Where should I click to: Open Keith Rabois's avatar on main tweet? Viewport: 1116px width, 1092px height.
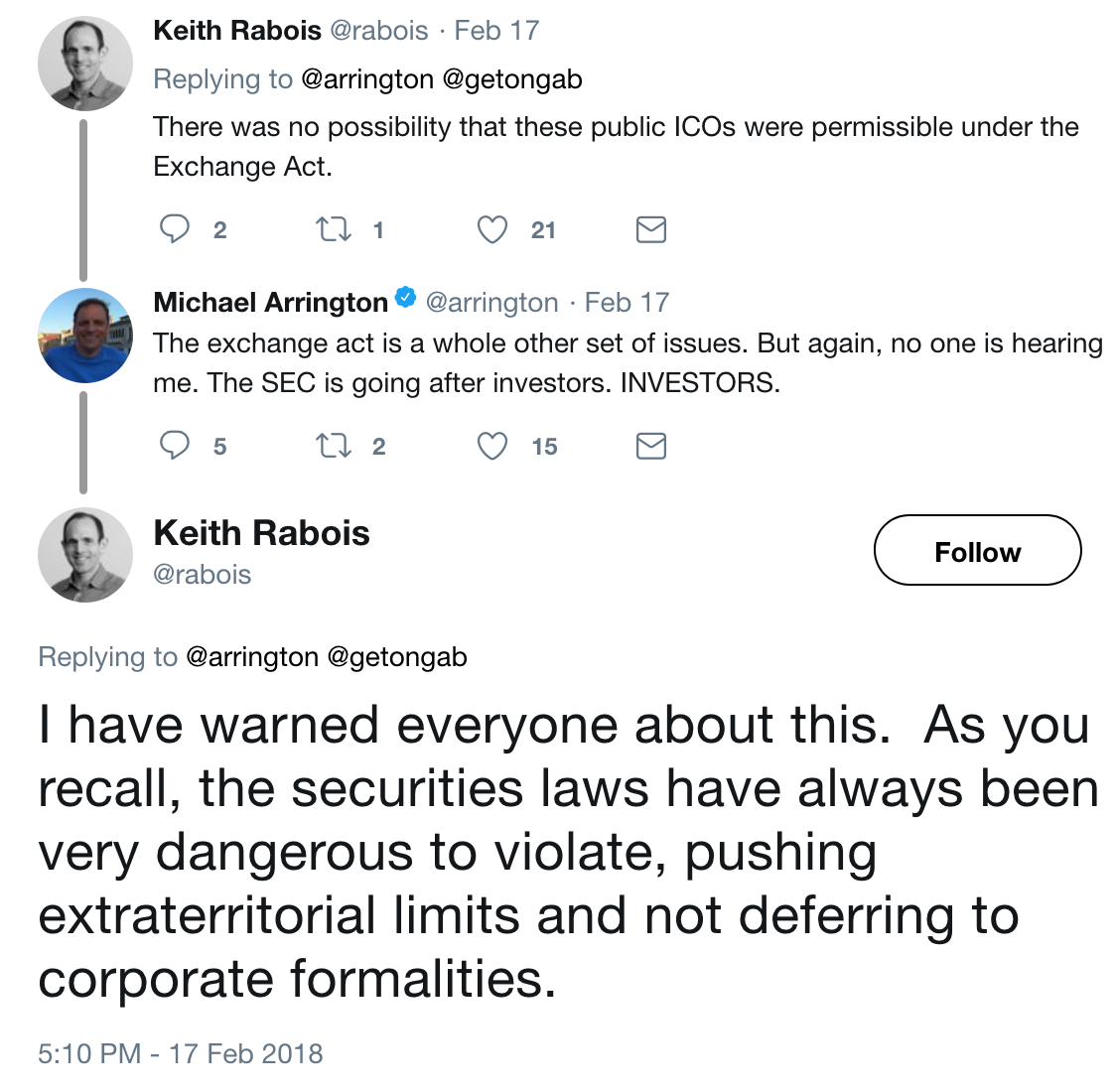point(84,554)
